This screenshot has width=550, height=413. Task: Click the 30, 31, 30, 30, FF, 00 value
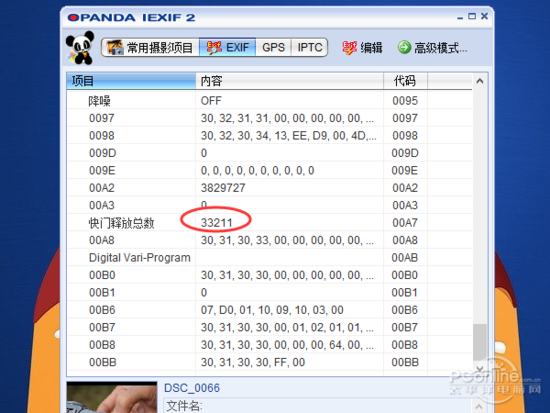(253, 362)
